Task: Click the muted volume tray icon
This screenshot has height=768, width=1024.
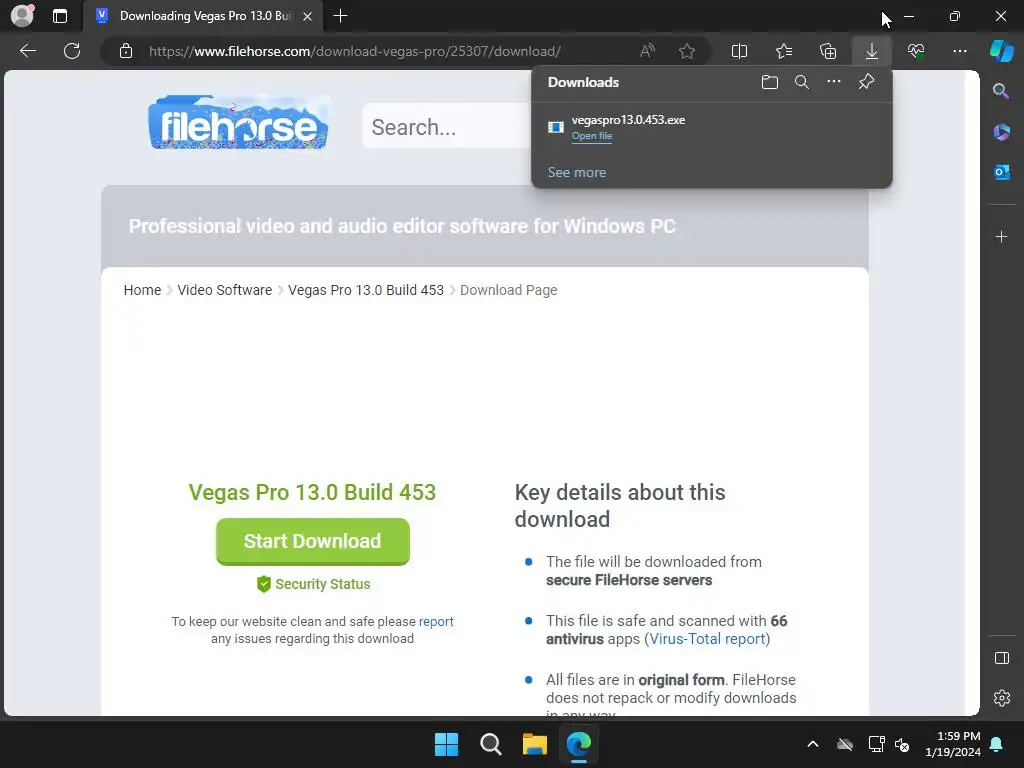Action: click(903, 744)
